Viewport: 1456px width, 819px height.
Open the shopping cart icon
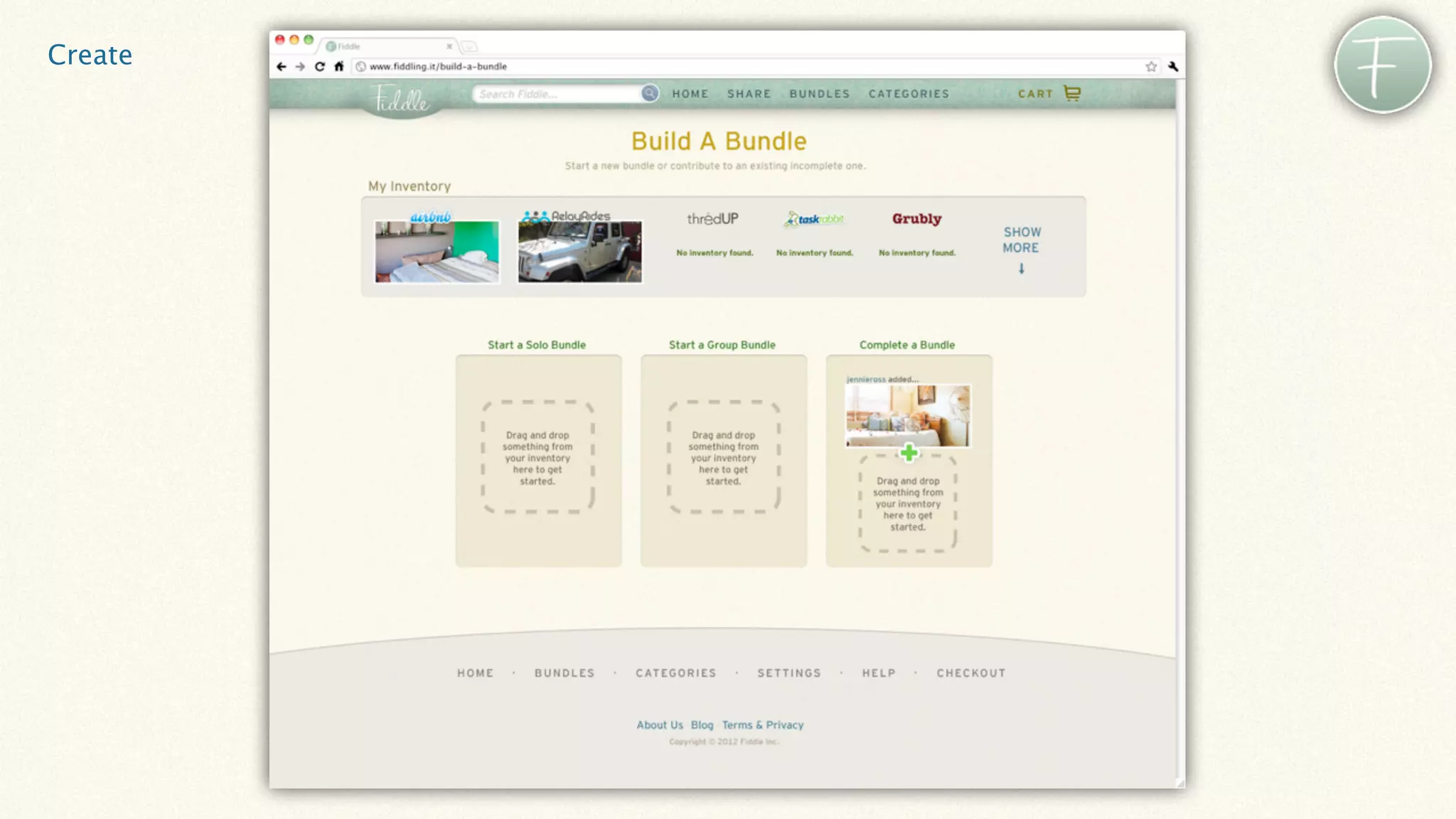click(1072, 93)
